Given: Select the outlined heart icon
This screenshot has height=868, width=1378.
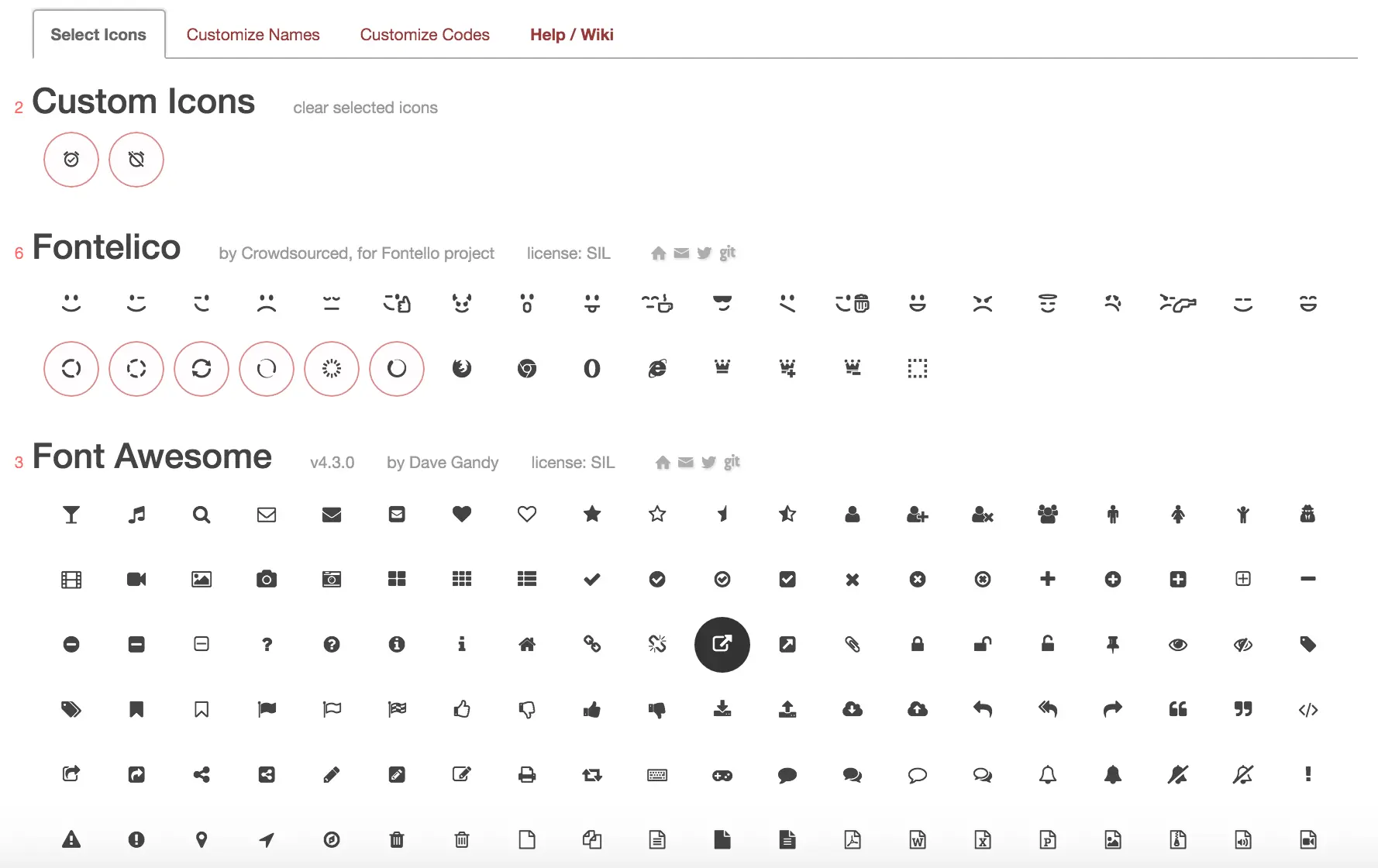Looking at the screenshot, I should pyautogui.click(x=527, y=515).
